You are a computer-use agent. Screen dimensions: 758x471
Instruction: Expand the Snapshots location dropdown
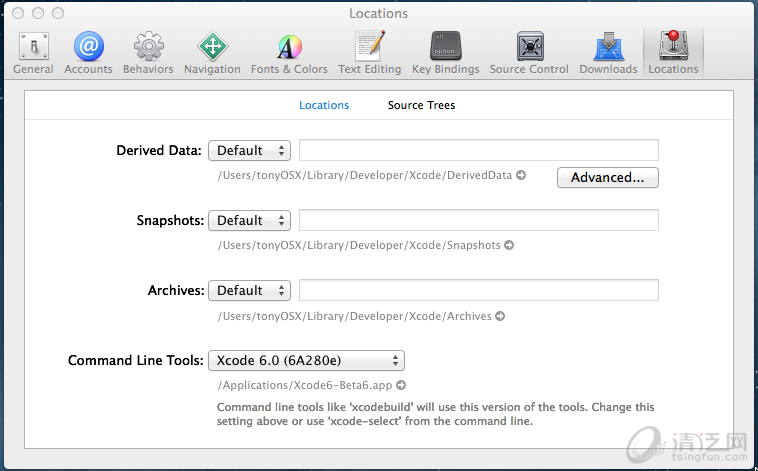[x=249, y=221]
